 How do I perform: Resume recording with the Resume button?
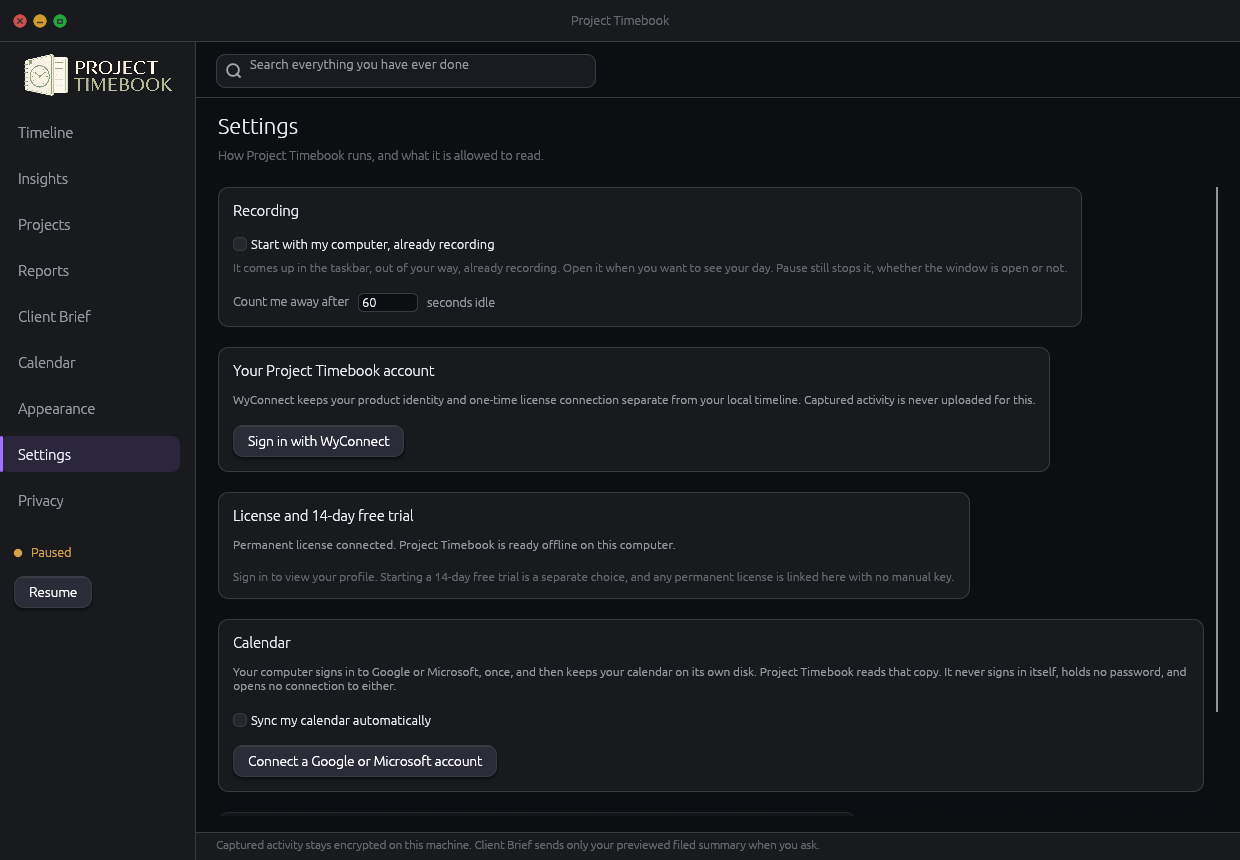53,592
